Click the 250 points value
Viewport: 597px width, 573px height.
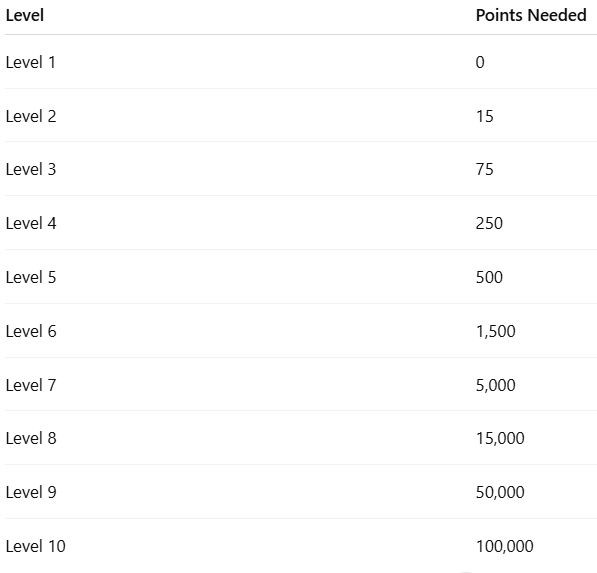489,223
